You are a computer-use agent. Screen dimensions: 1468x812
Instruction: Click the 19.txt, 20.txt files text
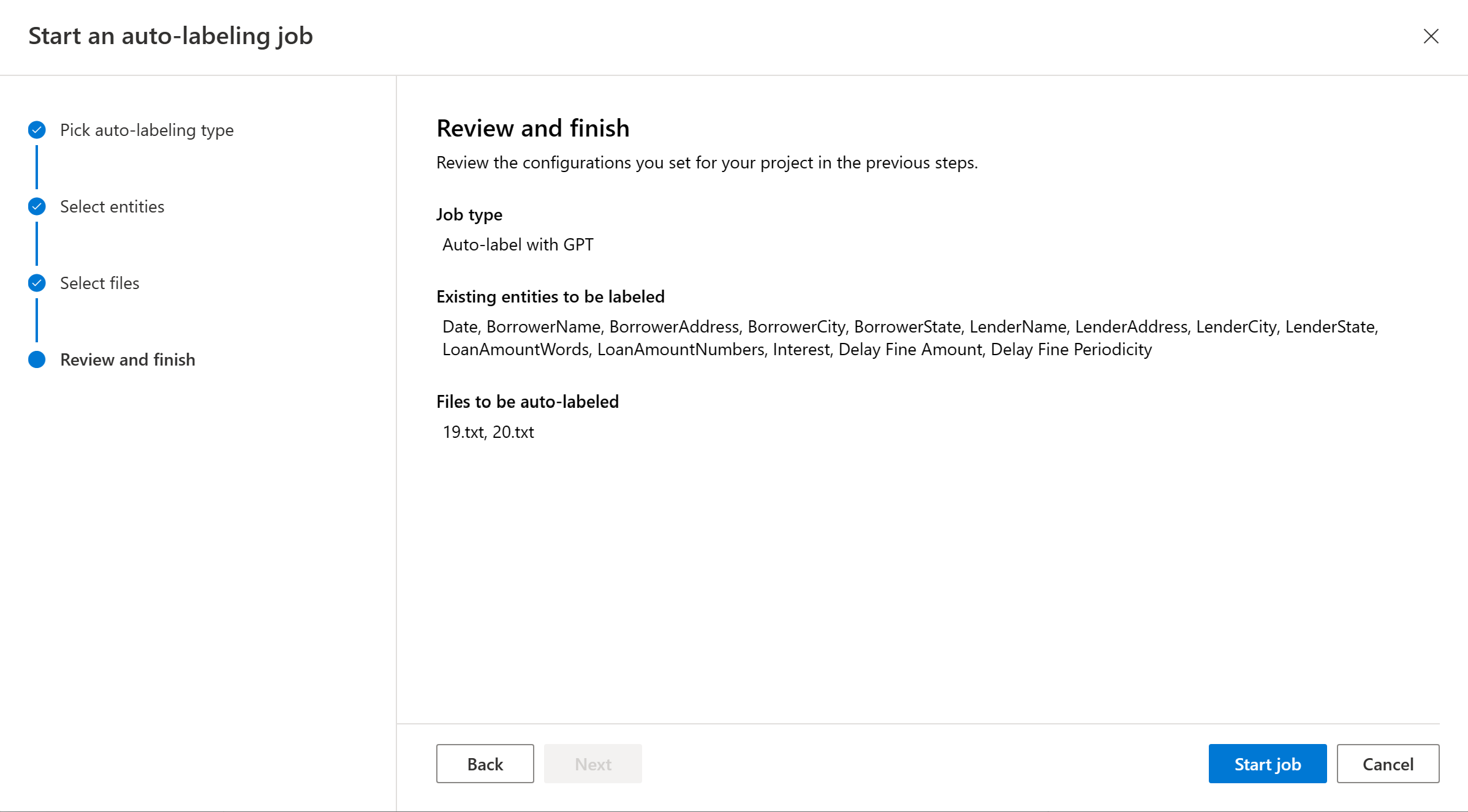point(488,432)
